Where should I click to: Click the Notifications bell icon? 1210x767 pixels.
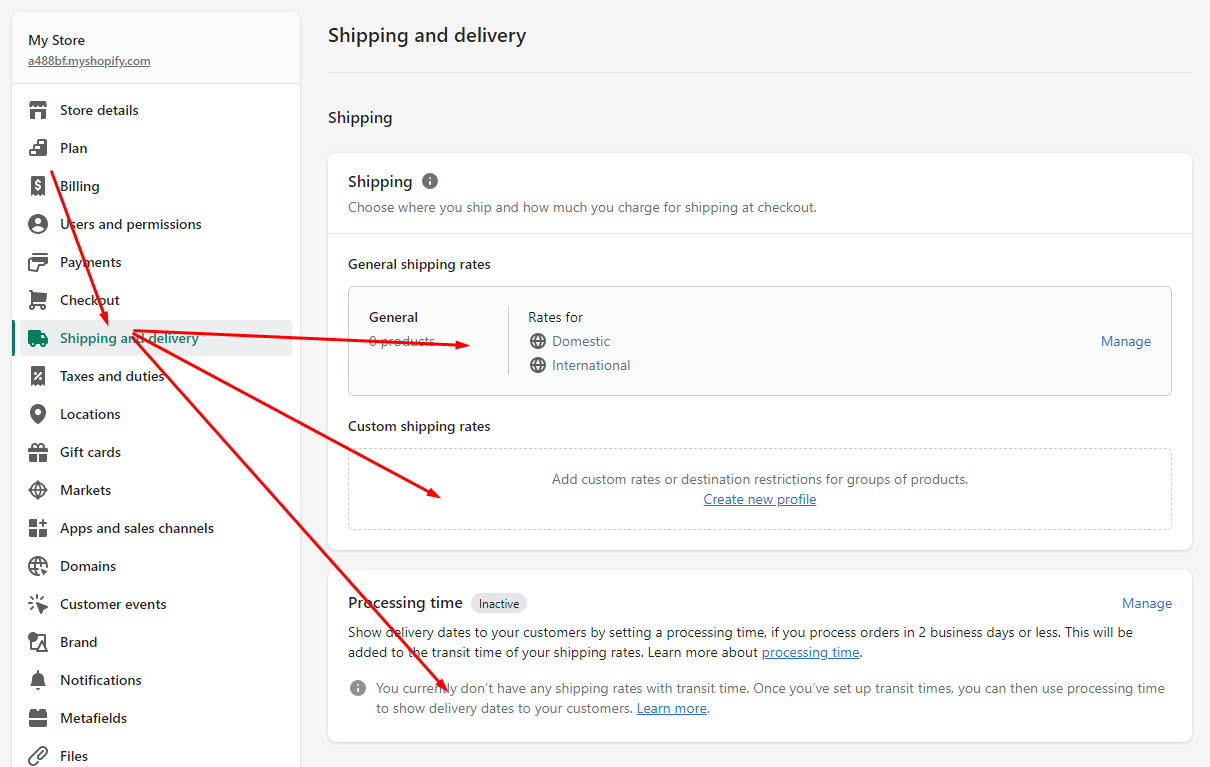[38, 680]
